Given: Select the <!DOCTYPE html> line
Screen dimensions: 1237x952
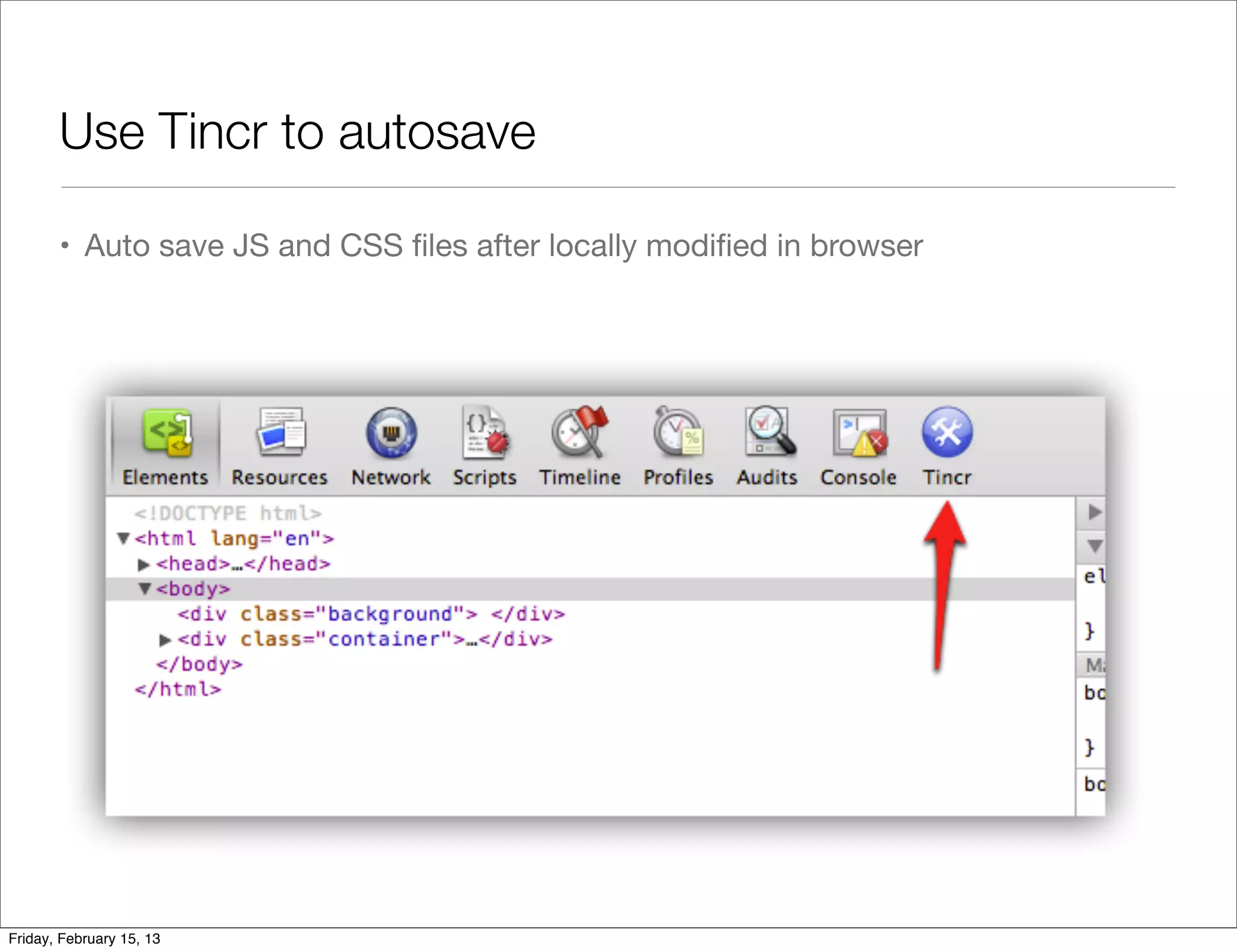Looking at the screenshot, I should [x=228, y=513].
